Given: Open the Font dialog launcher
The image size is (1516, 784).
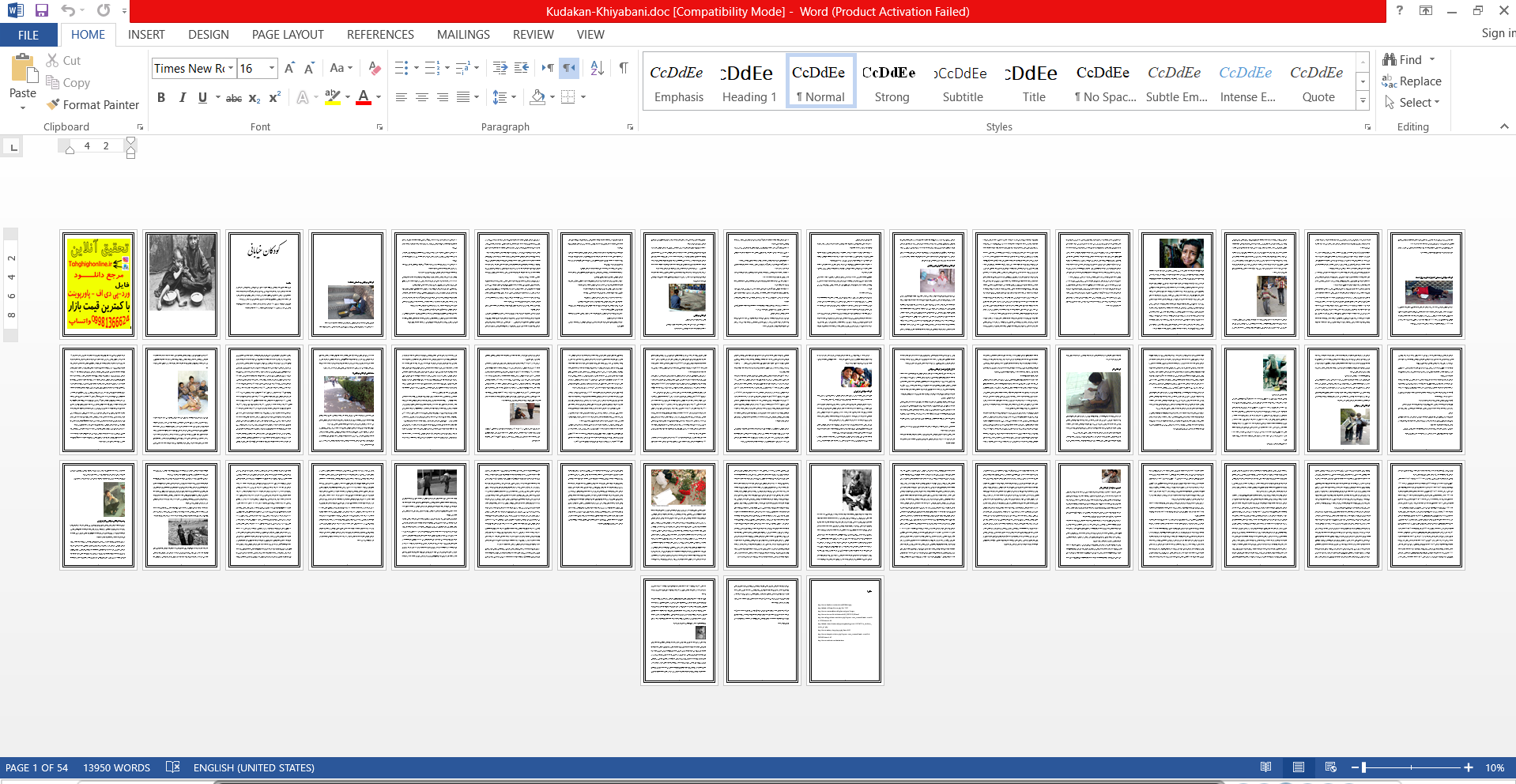Looking at the screenshot, I should click(x=379, y=126).
